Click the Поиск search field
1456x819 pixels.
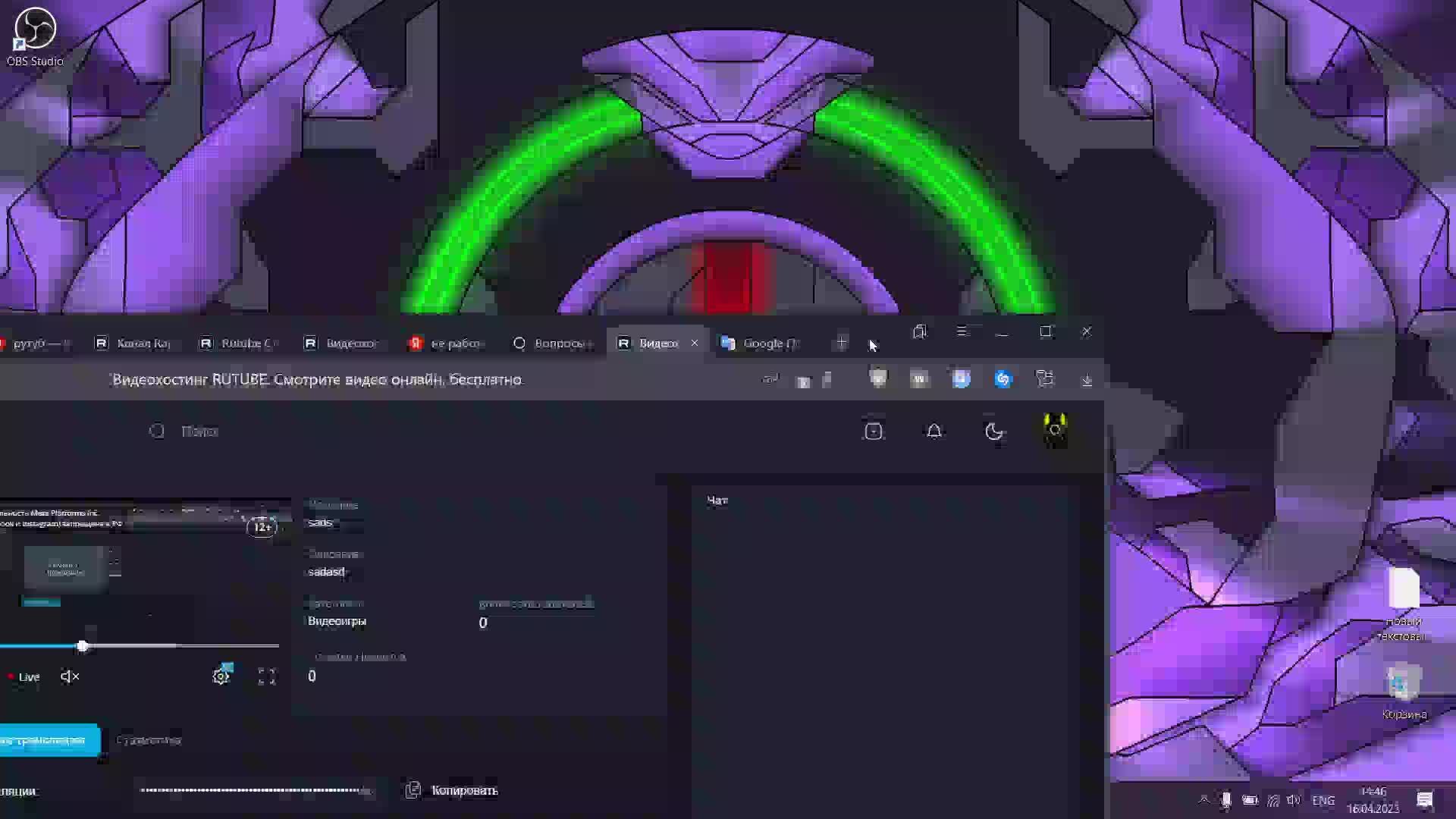200,431
